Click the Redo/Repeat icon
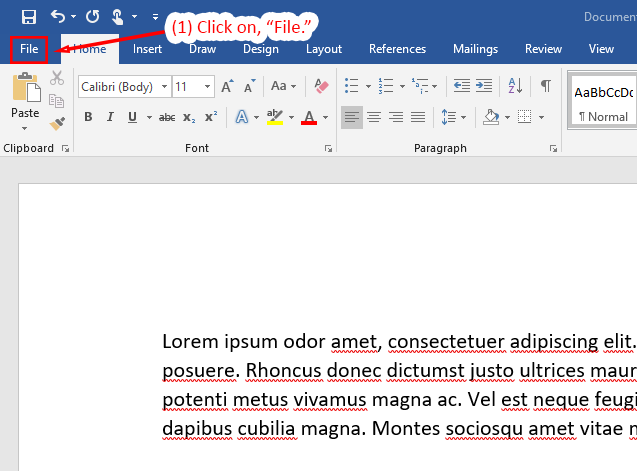The width and height of the screenshot is (637, 471). [x=93, y=17]
